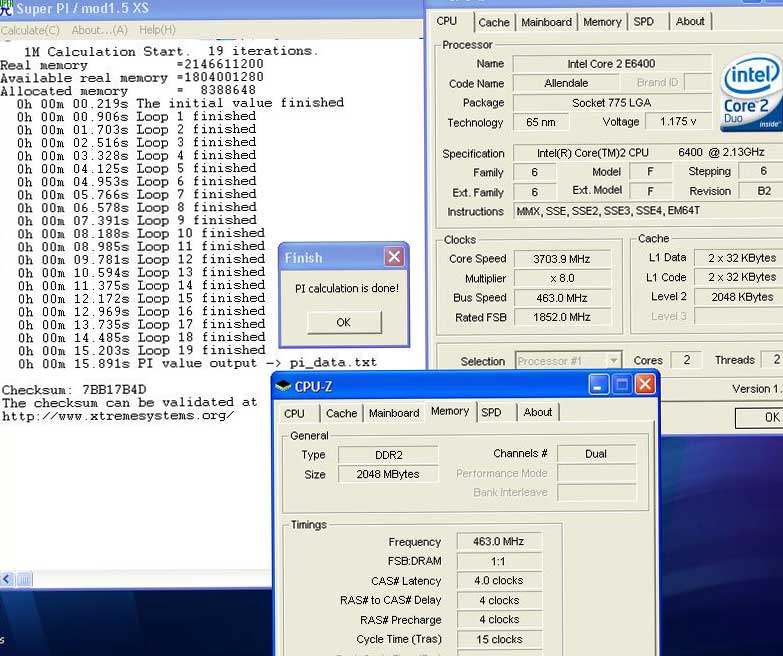This screenshot has width=783, height=656.
Task: Switch to SPD tab in back CPU-Z window
Action: point(644,22)
